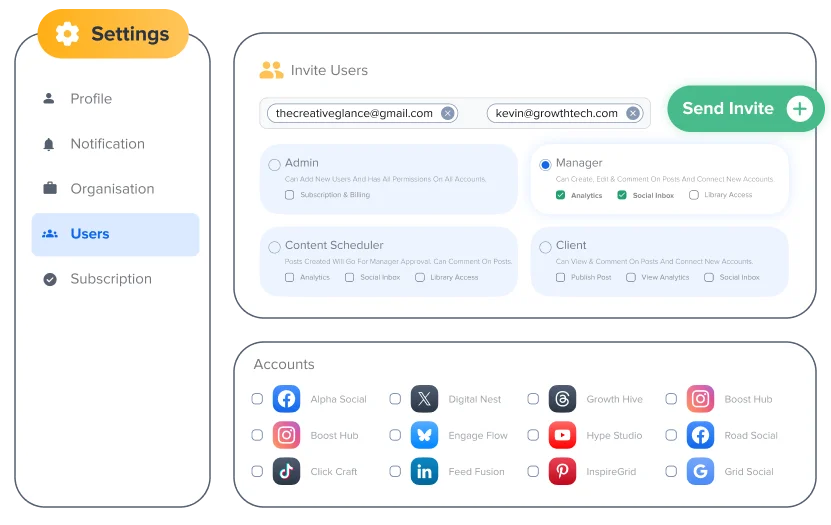Screen dimensions: 831x525
Task: Remove thecreativeglance@gmail.com email chip
Action: click(x=448, y=113)
